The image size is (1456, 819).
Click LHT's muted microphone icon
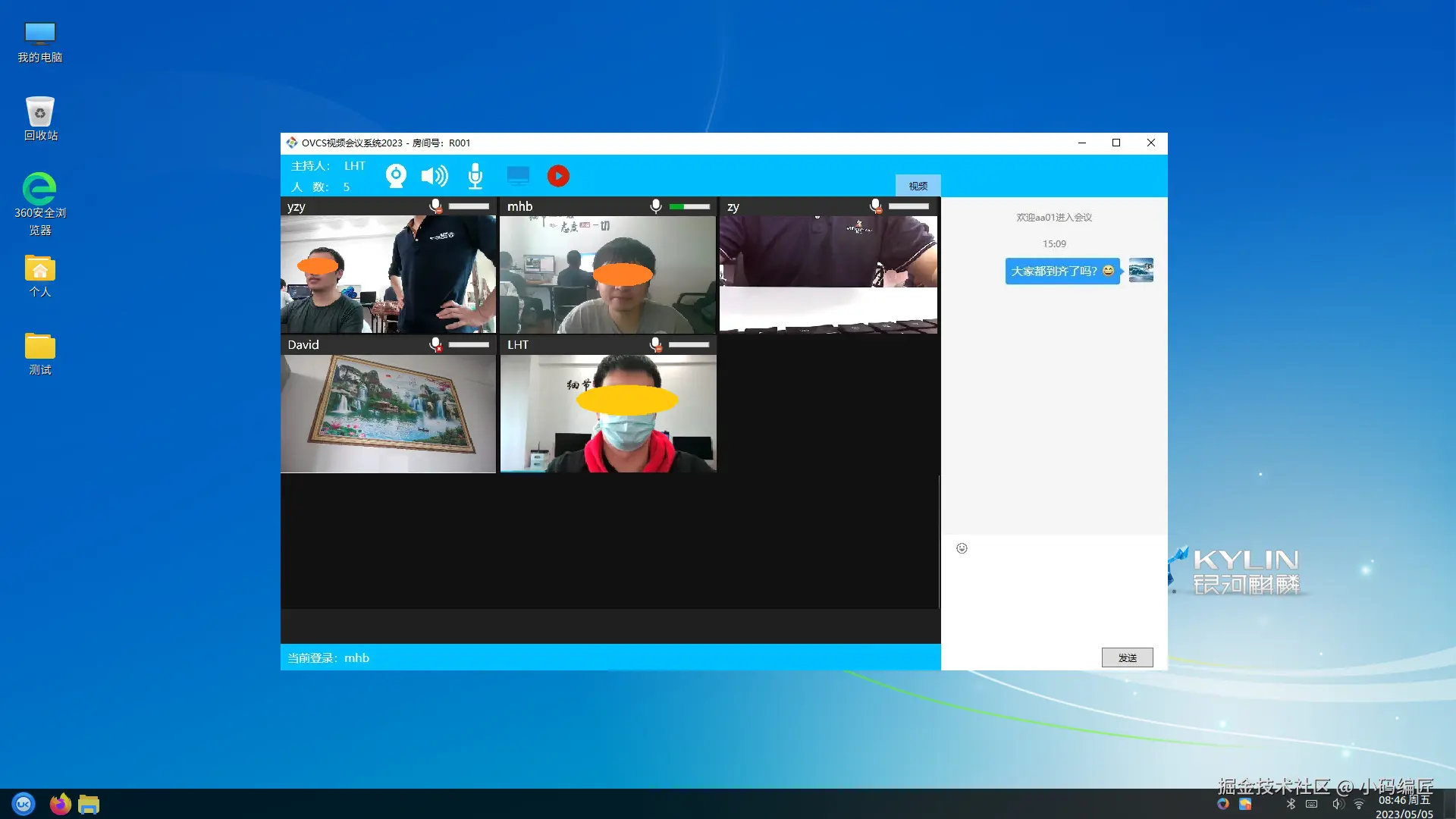[x=656, y=345]
